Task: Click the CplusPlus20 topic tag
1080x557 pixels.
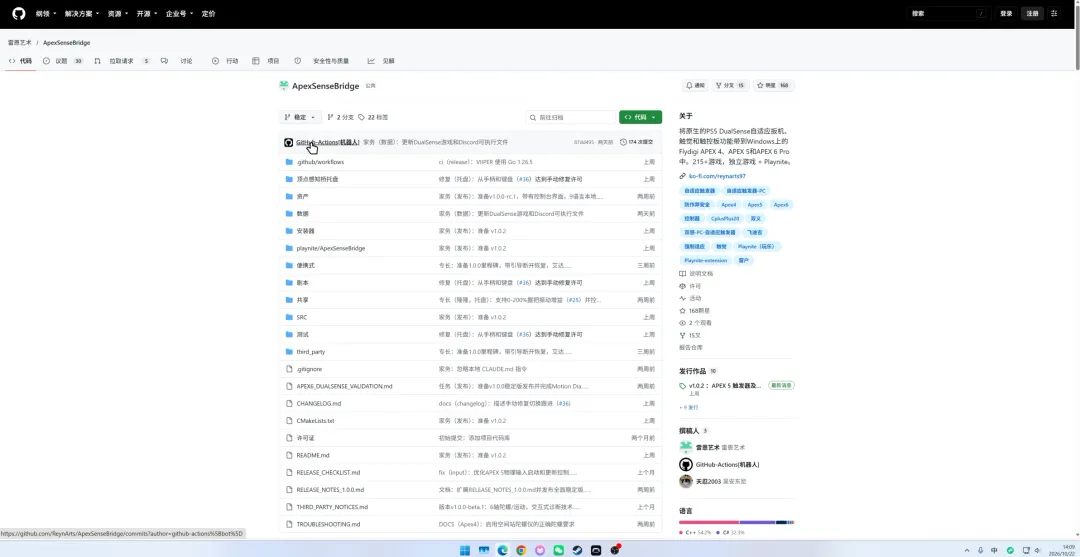Action: click(x=725, y=218)
